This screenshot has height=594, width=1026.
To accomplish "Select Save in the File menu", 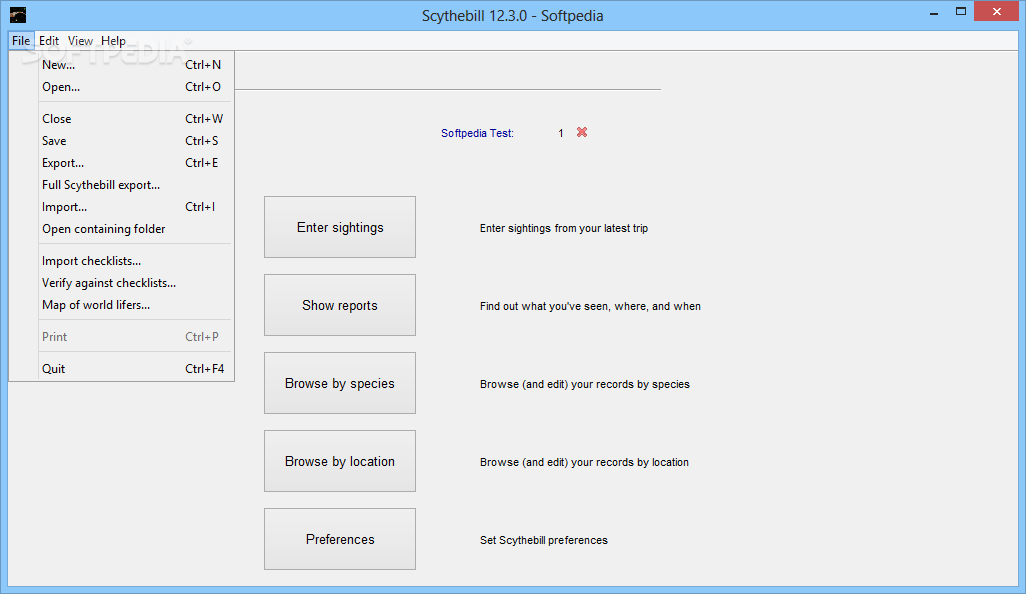I will (134, 141).
